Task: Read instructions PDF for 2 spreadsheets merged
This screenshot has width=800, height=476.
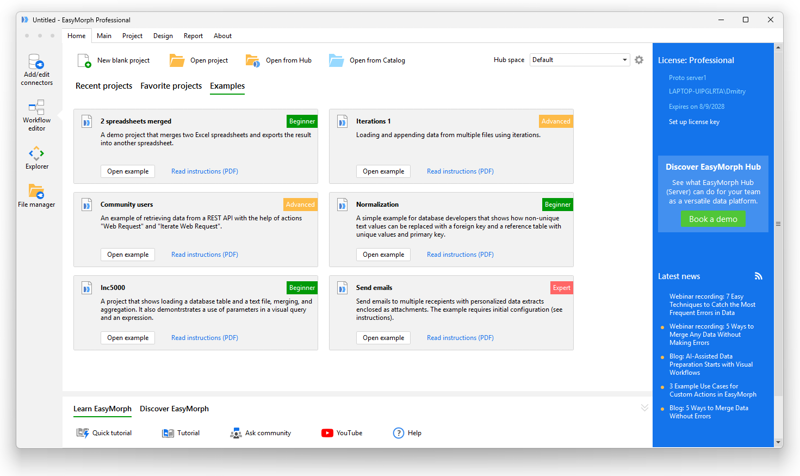Action: click(205, 171)
